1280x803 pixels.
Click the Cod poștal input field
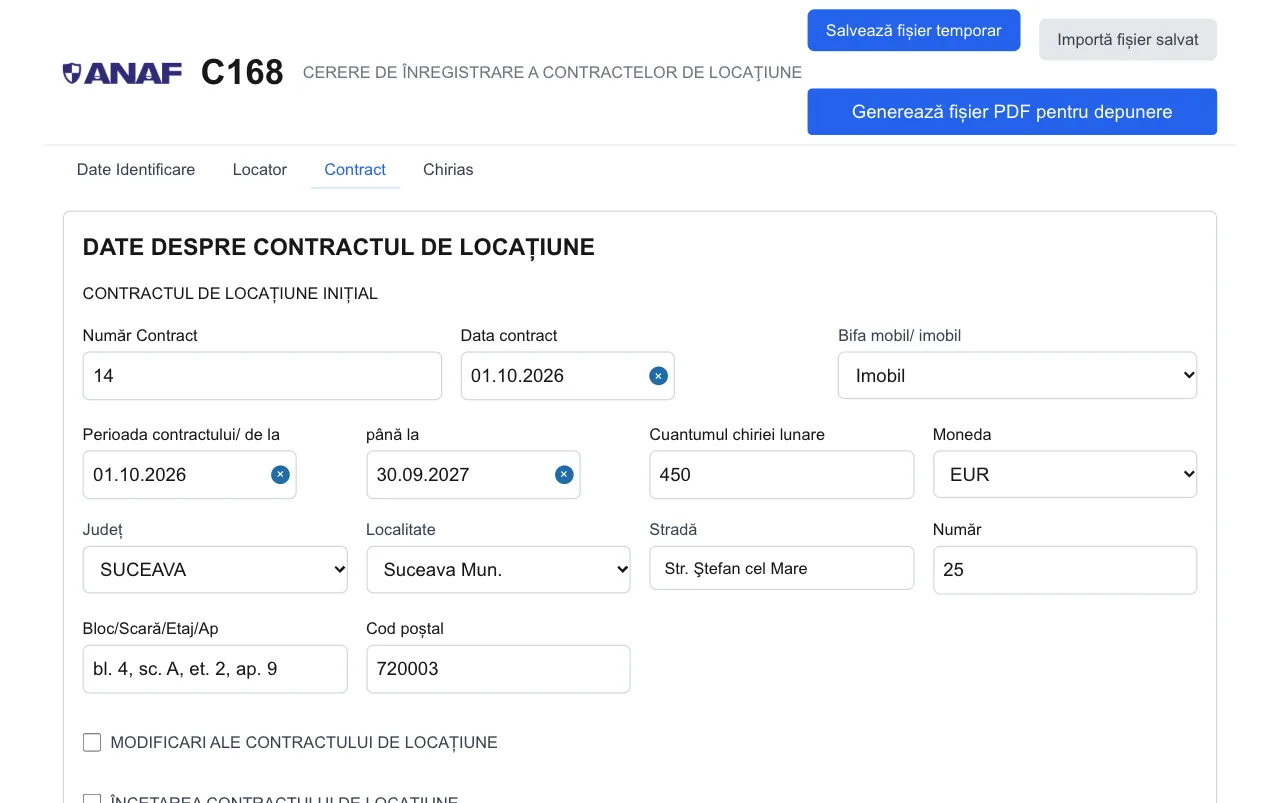click(498, 669)
